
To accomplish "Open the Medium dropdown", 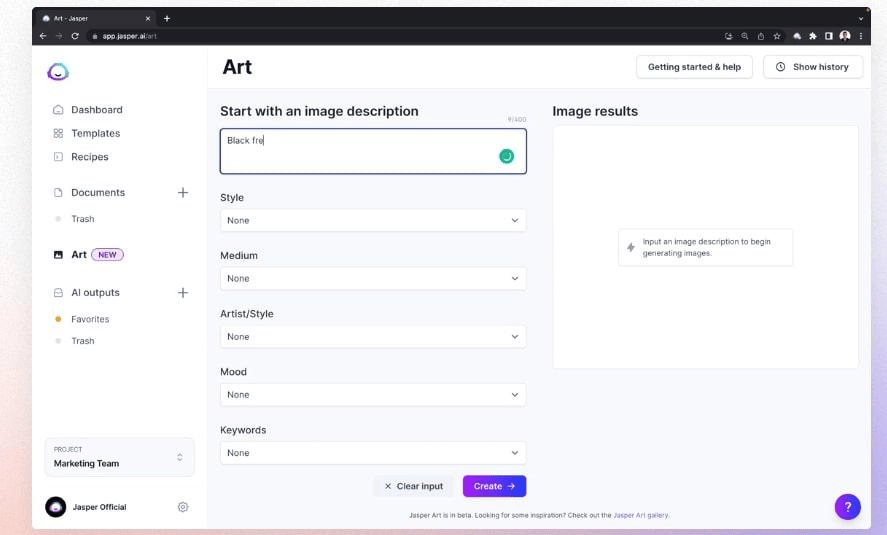I will coord(373,278).
